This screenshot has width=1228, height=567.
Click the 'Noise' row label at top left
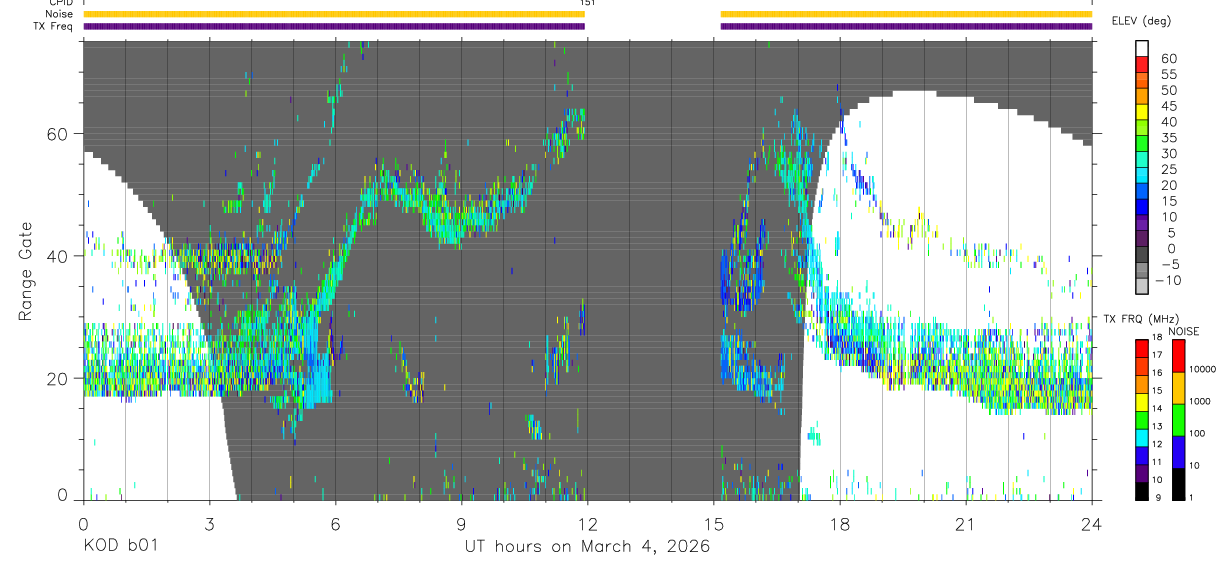[x=58, y=14]
